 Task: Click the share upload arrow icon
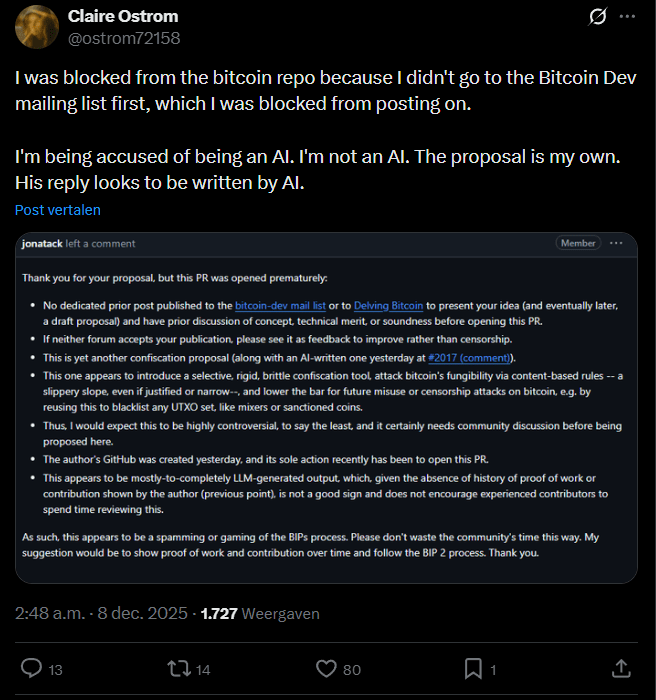[x=620, y=668]
